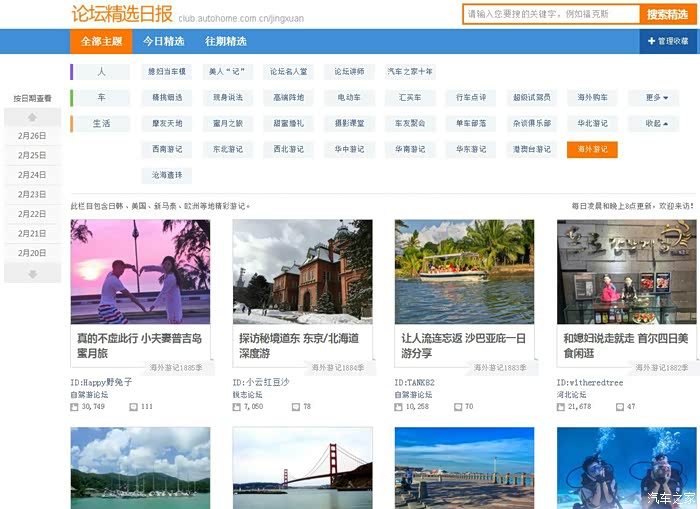Viewport: 700px width, 509px height.
Task: Collapse the 生活 row with 收起
Action: point(654,123)
